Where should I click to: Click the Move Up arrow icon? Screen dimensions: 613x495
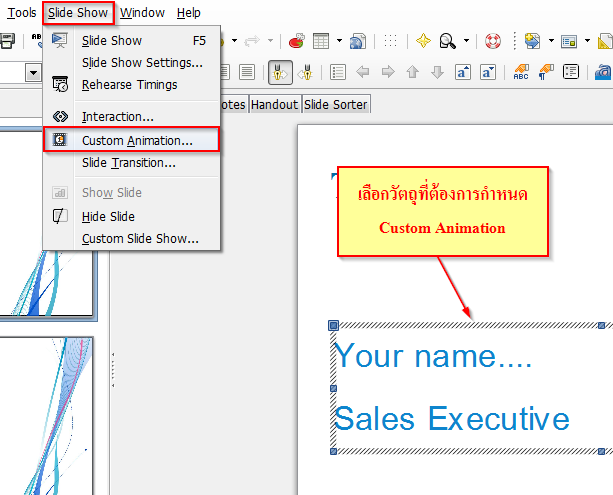pos(413,72)
